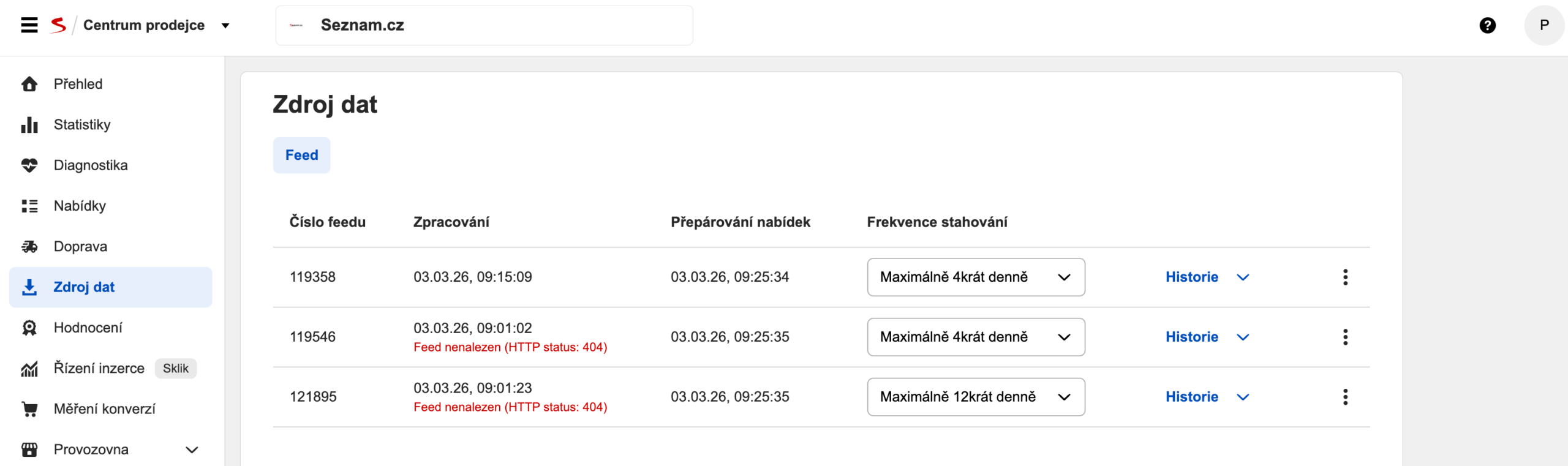Open the Centrum prodejce switcher dropdown
This screenshot has height=466, width=1568.
coord(225,26)
